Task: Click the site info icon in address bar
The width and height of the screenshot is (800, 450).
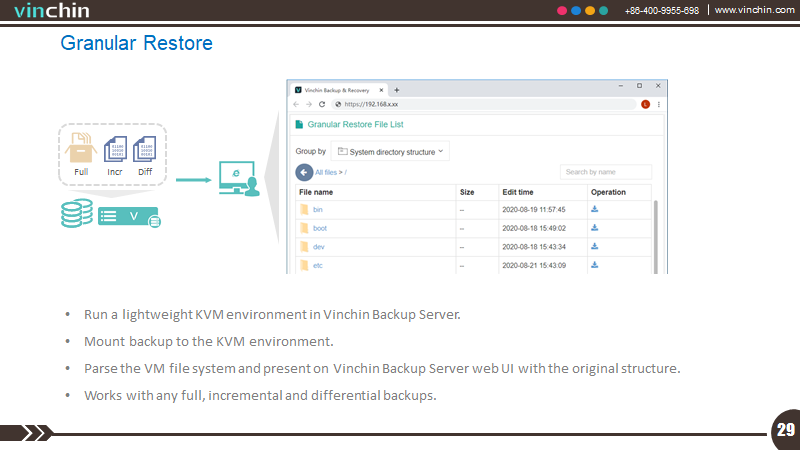Action: coord(338,104)
